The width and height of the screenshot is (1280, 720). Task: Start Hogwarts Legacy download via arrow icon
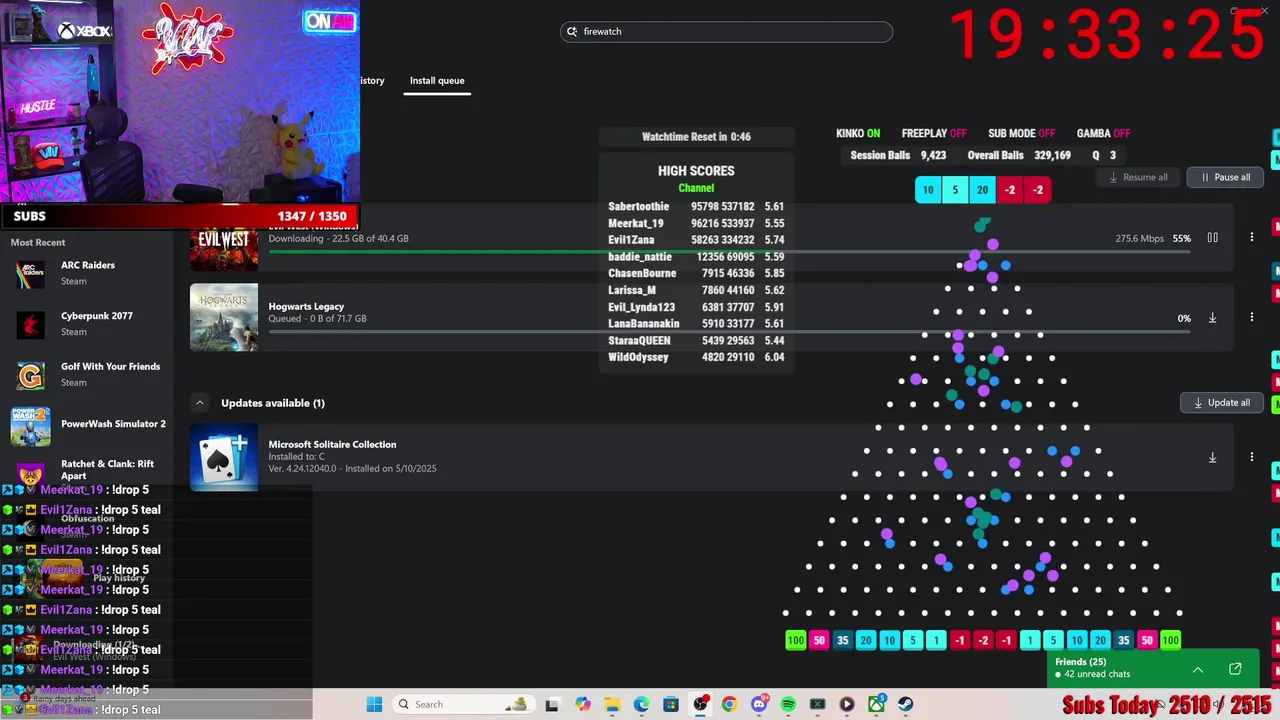pyautogui.click(x=1212, y=318)
